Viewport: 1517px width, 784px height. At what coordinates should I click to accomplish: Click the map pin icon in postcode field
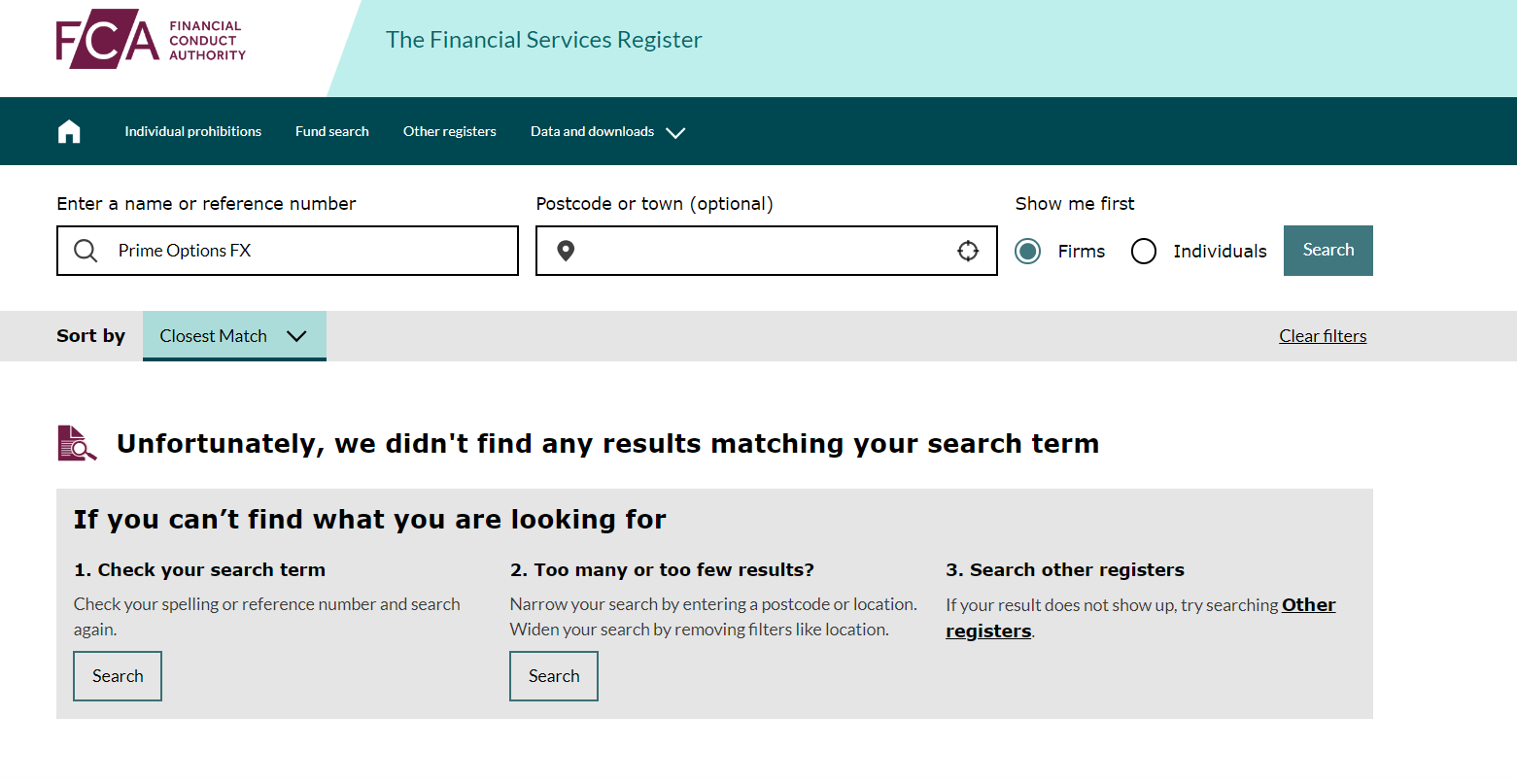[566, 252]
